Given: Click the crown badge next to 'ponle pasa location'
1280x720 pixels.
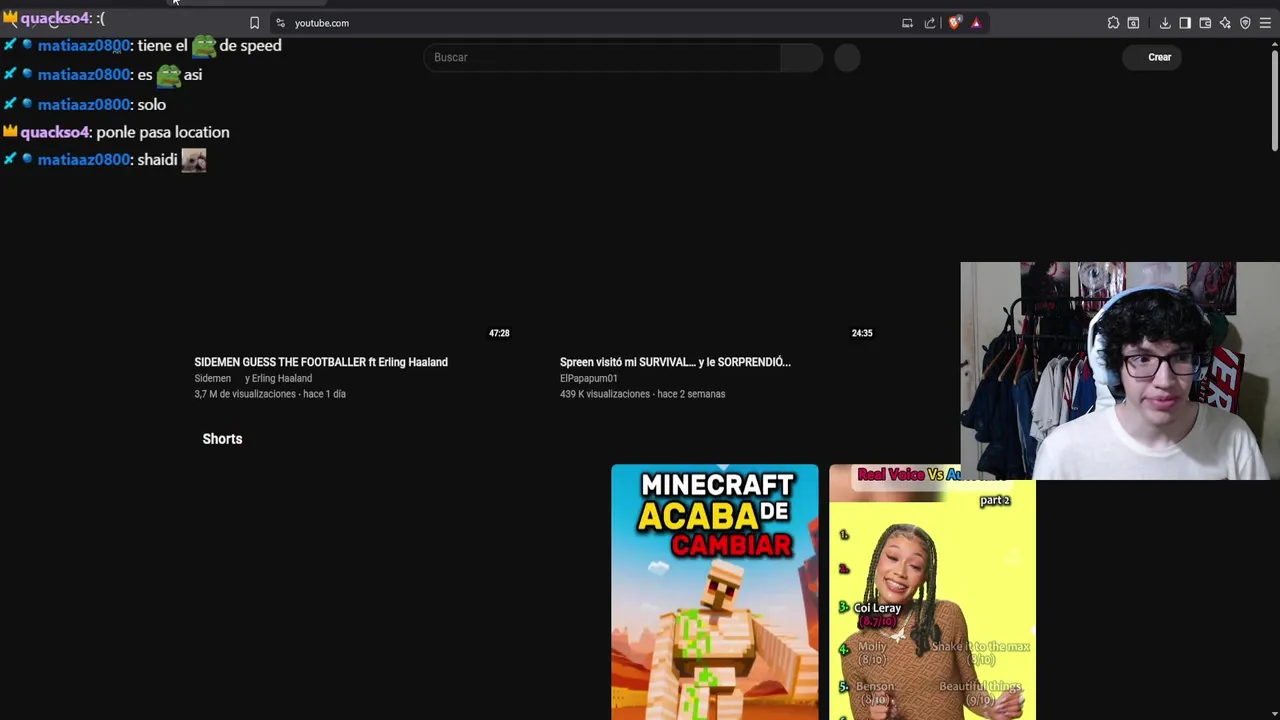Looking at the screenshot, I should 10,132.
